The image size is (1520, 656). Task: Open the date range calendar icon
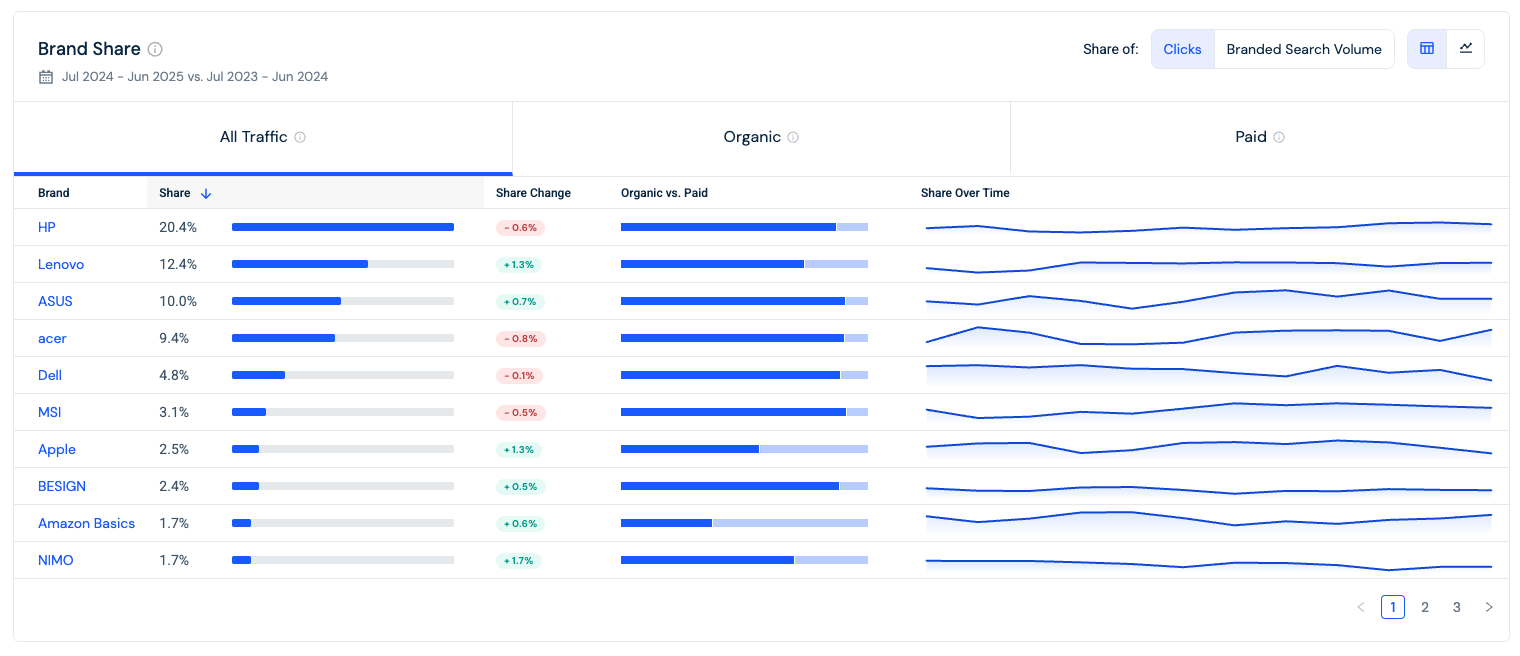tap(45, 77)
